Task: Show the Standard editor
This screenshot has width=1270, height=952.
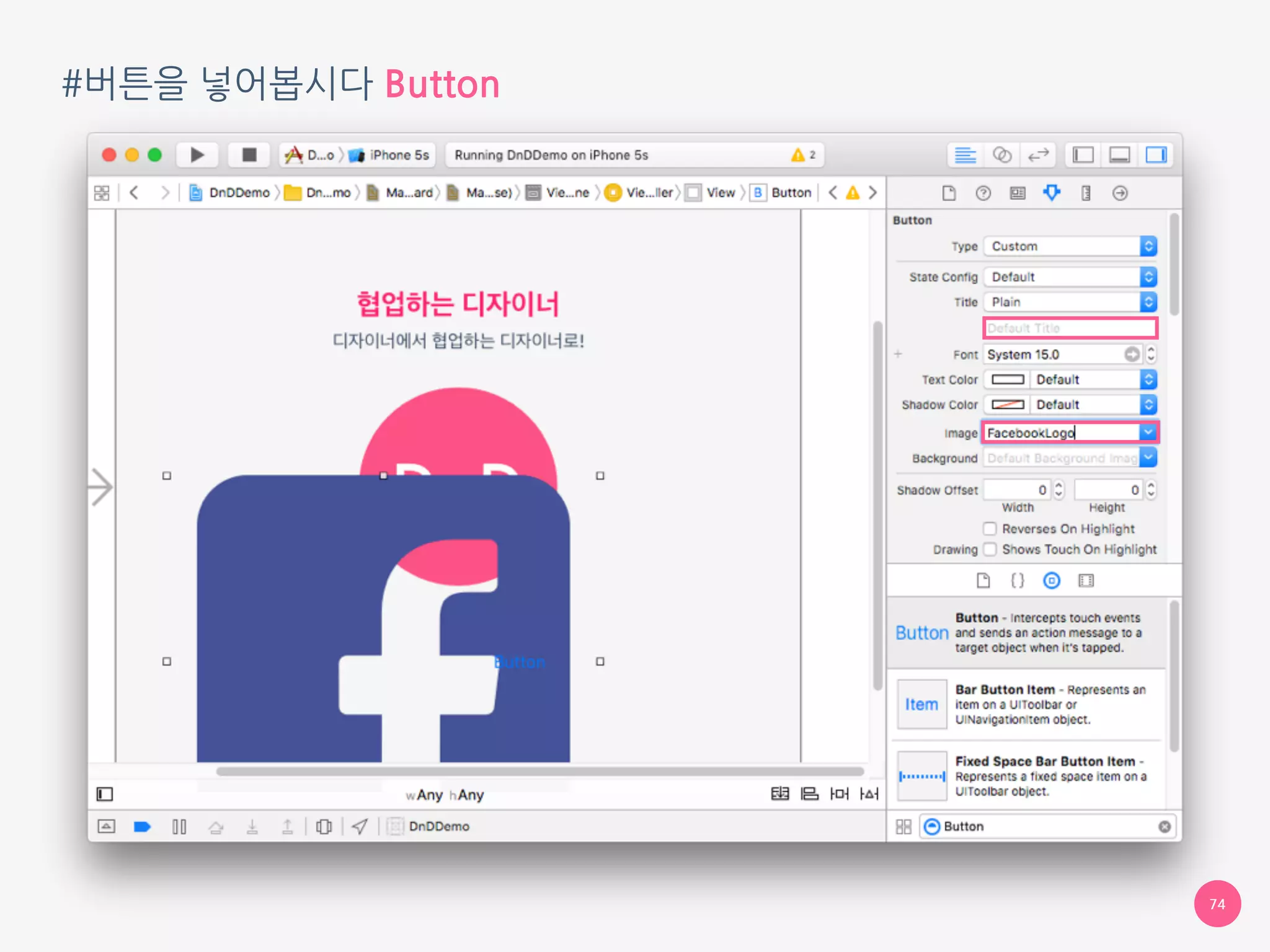Action: [965, 155]
